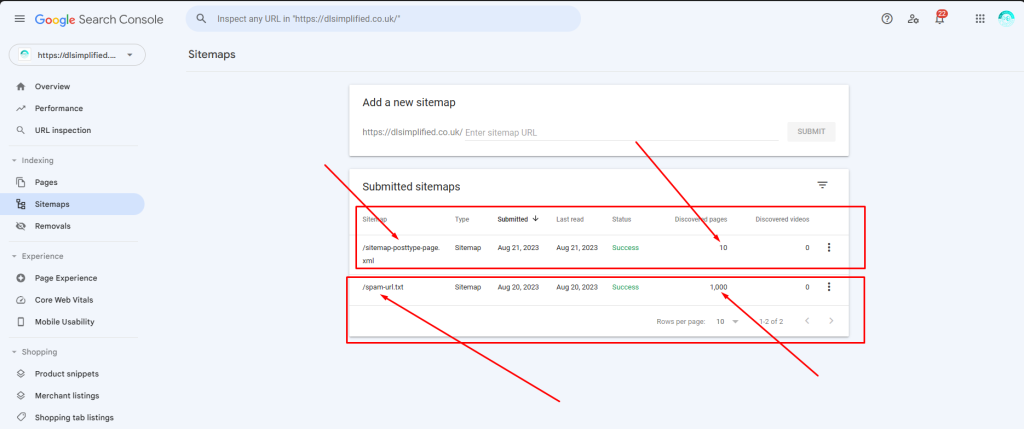Collapse the Indexing section
1024x429 pixels.
click(x=14, y=160)
